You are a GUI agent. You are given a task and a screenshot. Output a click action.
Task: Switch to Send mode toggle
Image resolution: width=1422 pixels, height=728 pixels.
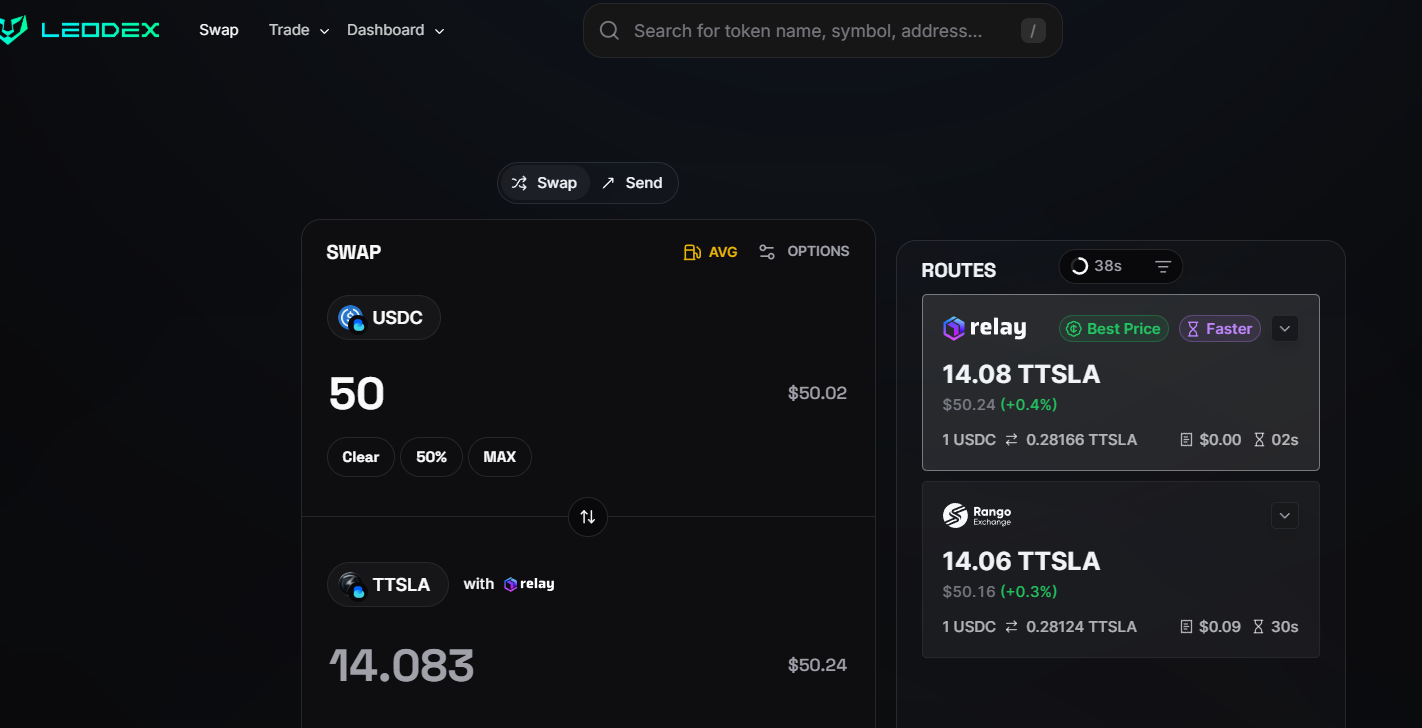point(632,183)
